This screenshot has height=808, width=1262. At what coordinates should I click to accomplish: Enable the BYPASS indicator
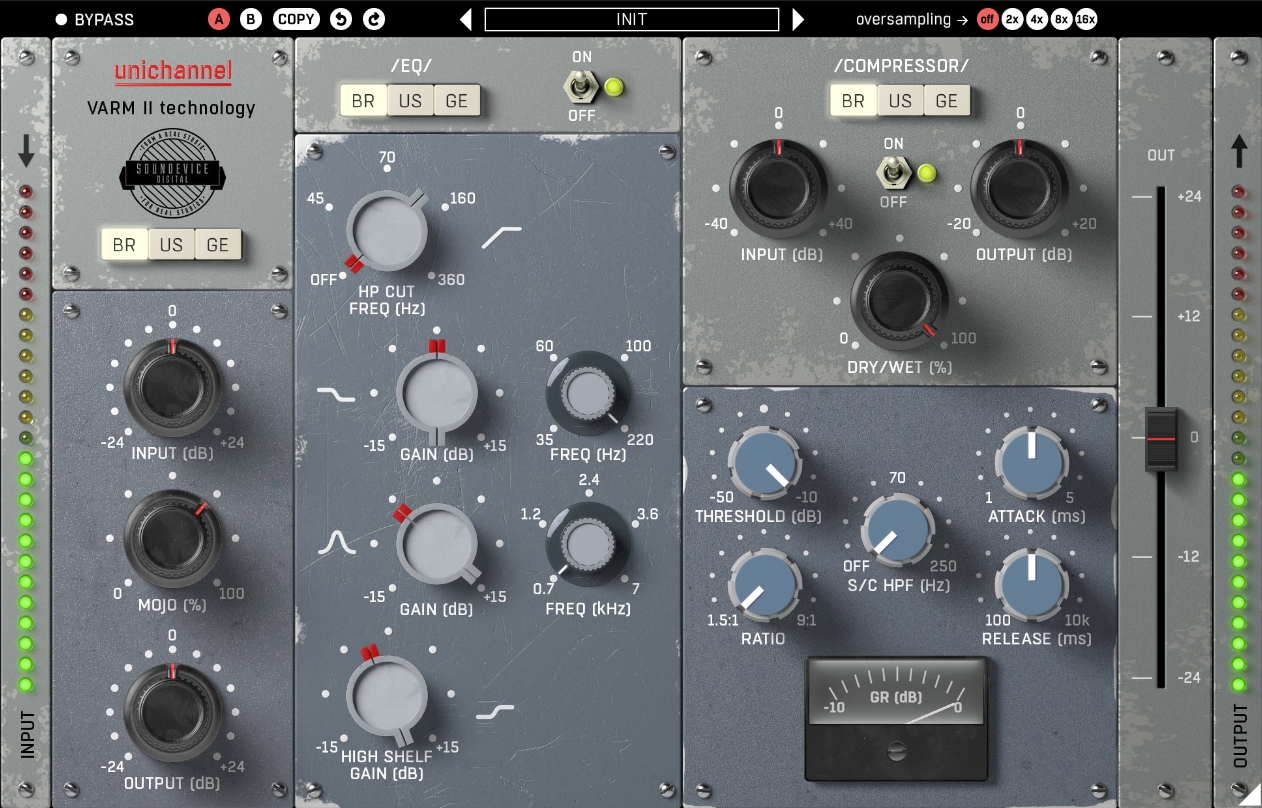pos(61,19)
